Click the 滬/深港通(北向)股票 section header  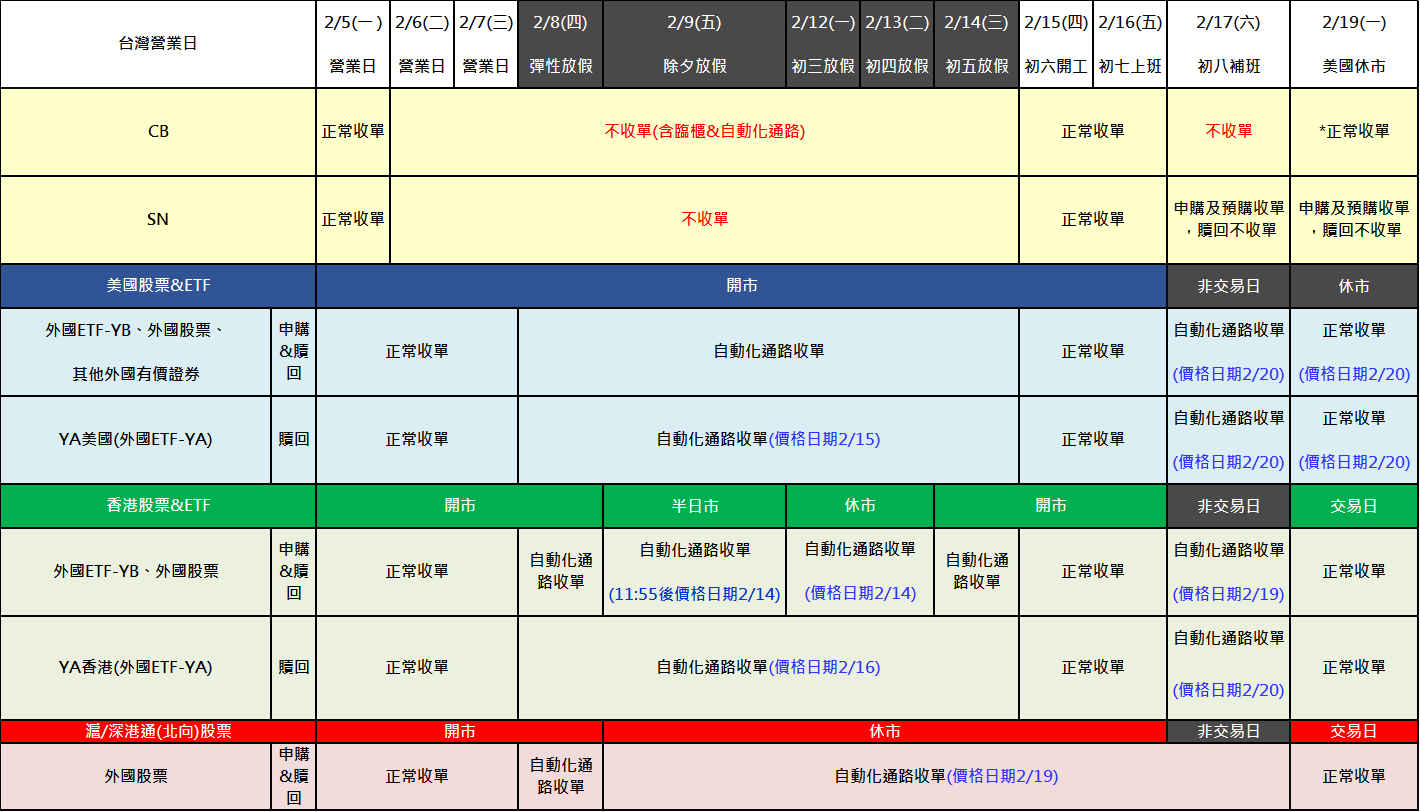click(158, 732)
